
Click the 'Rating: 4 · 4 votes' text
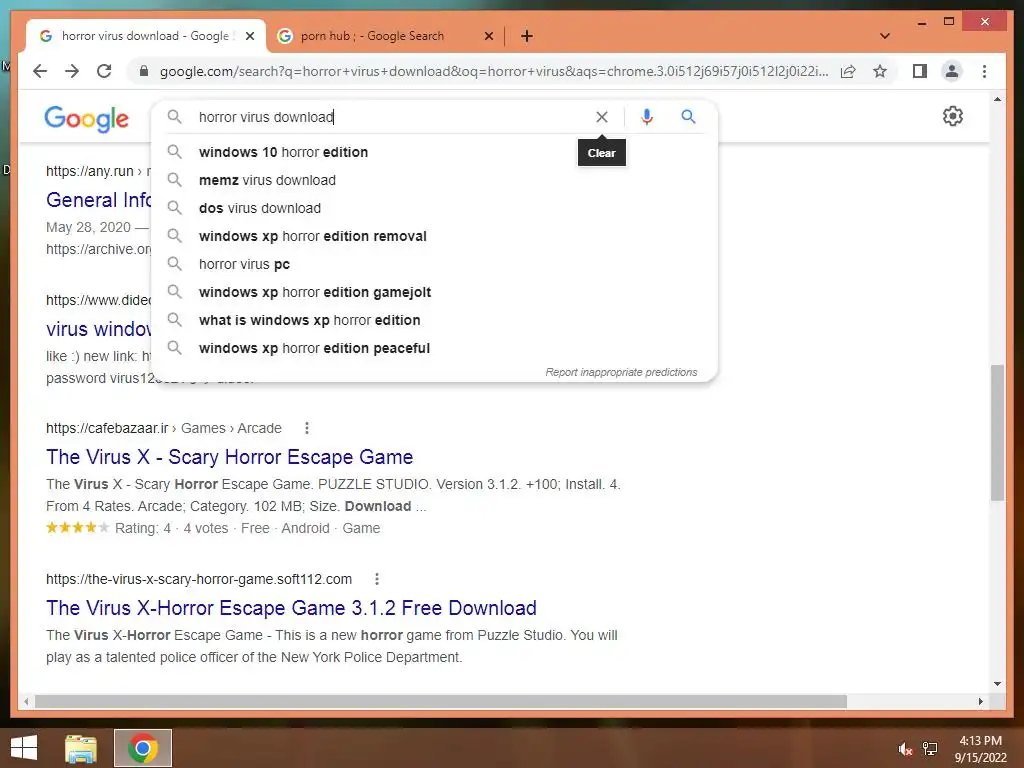pos(171,528)
